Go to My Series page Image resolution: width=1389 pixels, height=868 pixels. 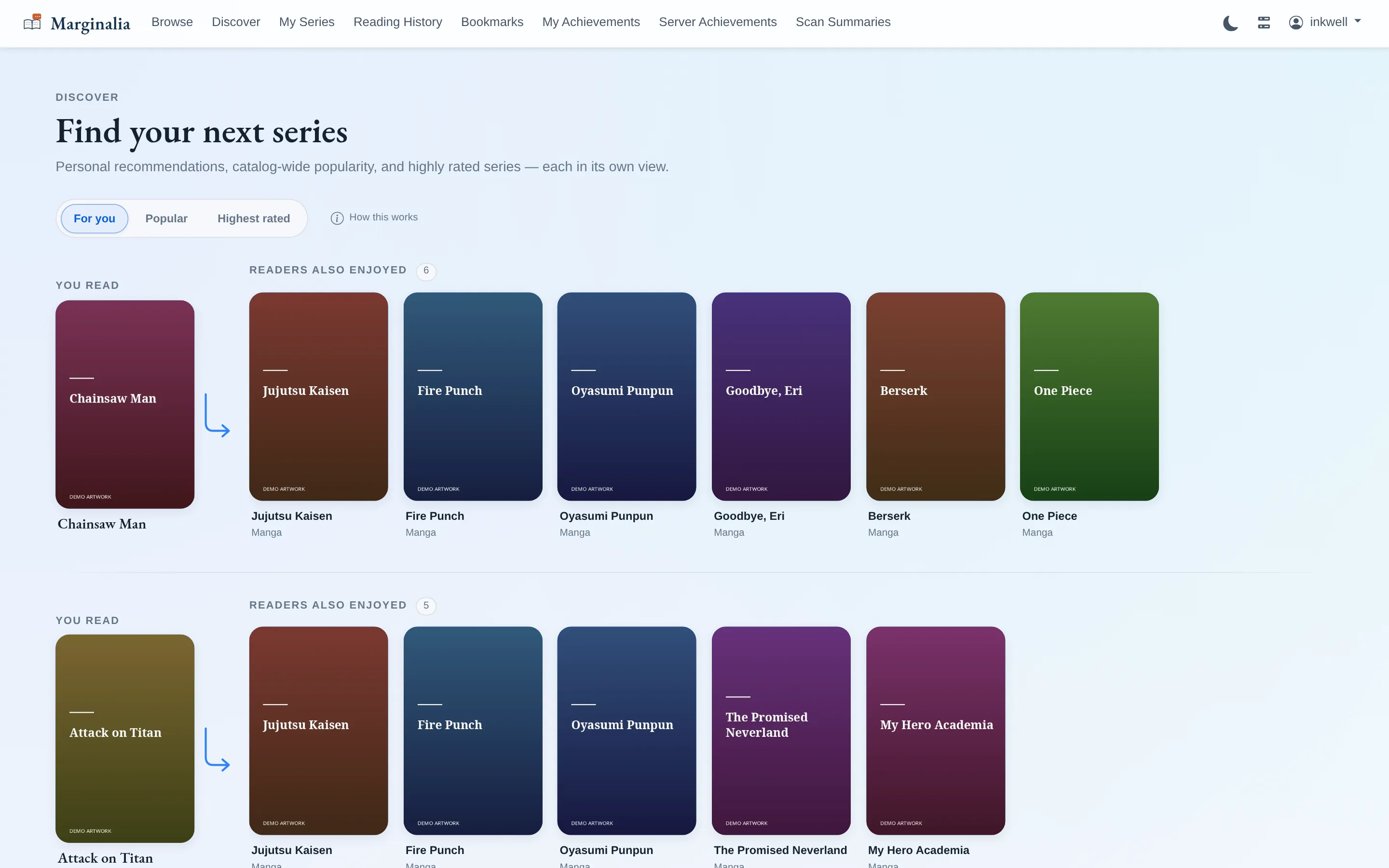tap(307, 22)
